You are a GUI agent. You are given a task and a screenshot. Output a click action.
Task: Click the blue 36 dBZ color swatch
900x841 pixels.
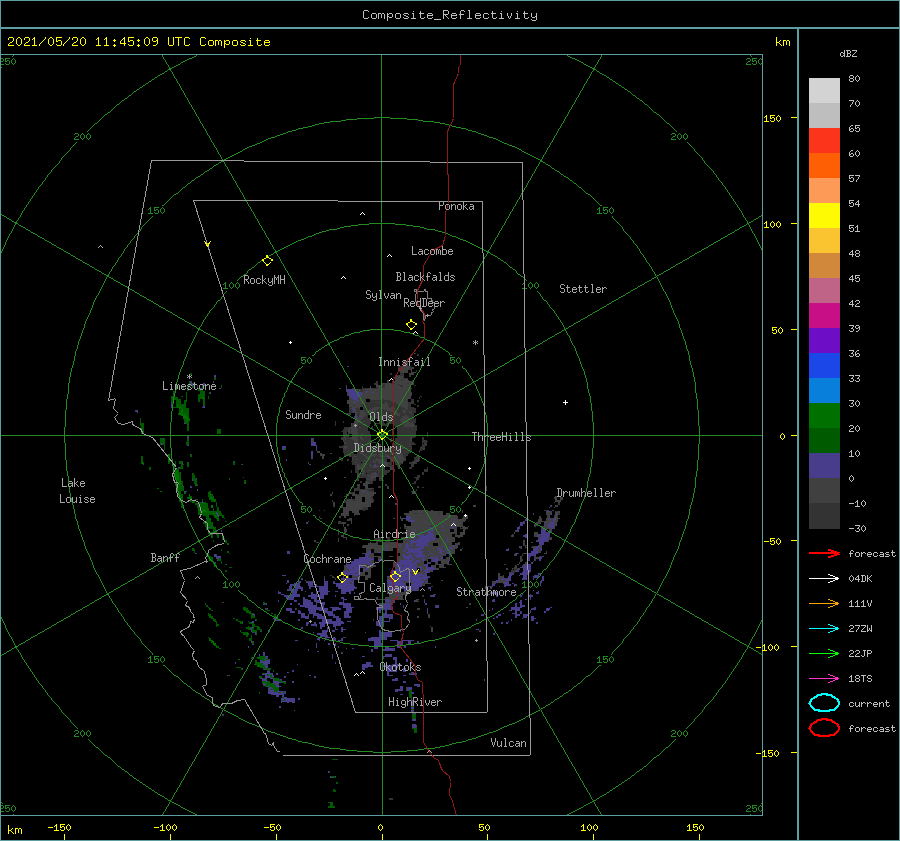tap(824, 365)
